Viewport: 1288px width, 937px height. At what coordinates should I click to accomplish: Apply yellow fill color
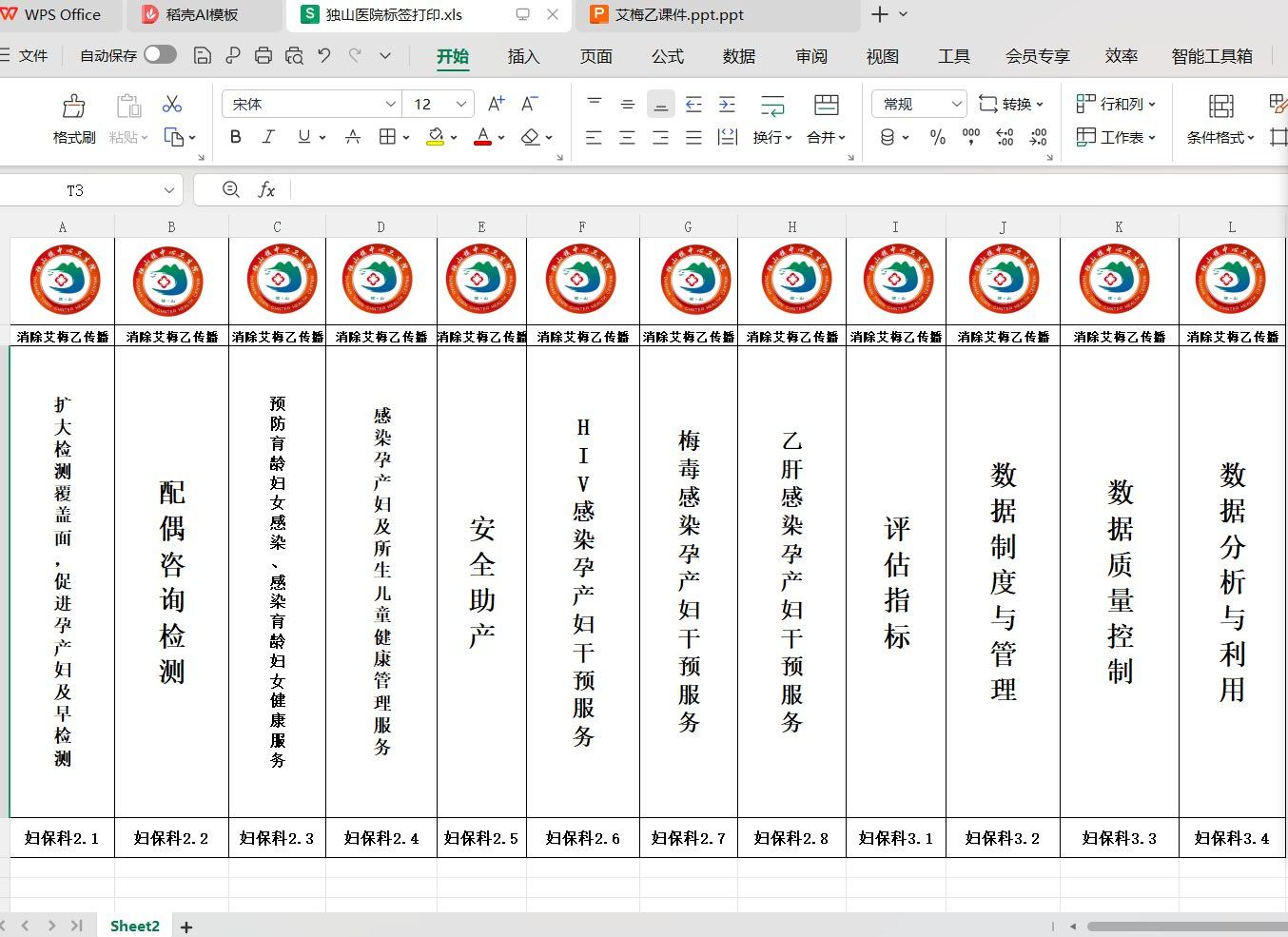coord(436,137)
